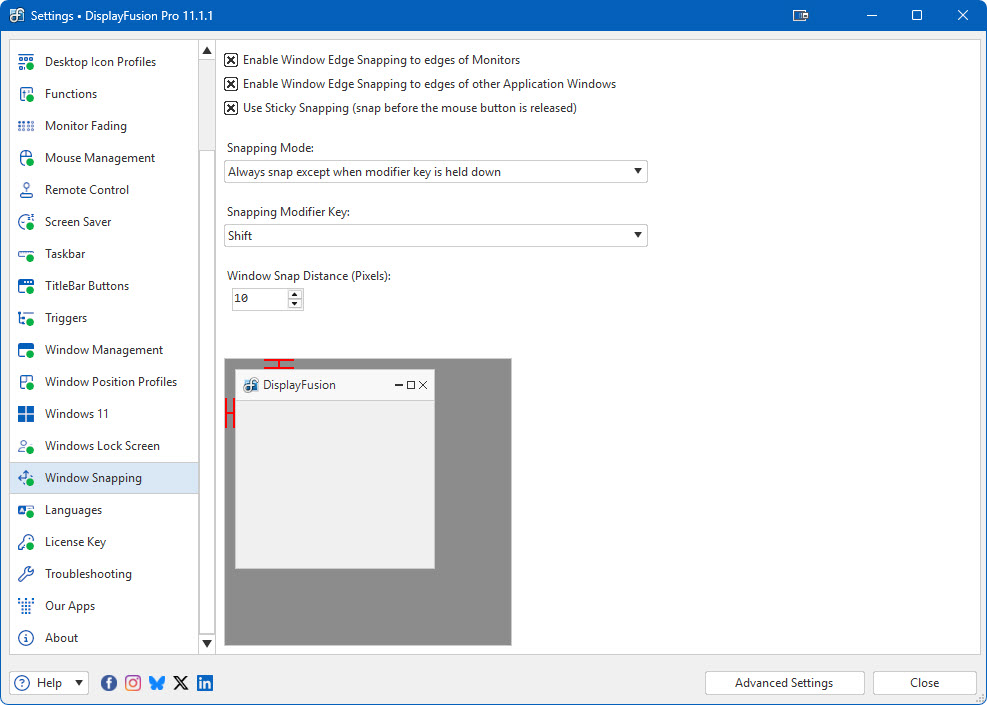
Task: Click the Windows 11 logo icon
Action: pyautogui.click(x=27, y=414)
